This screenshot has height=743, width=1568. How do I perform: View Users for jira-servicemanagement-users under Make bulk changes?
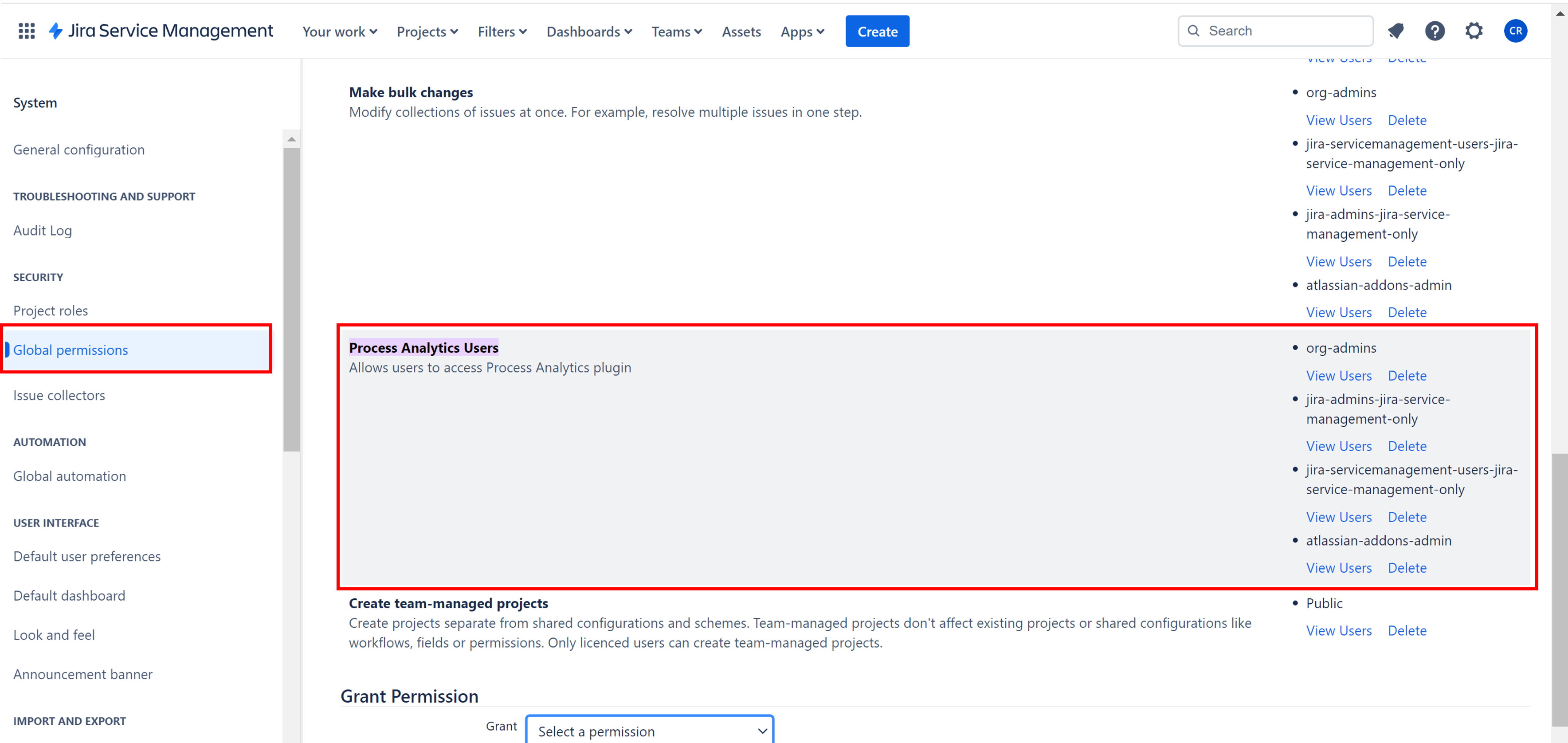[x=1339, y=191]
